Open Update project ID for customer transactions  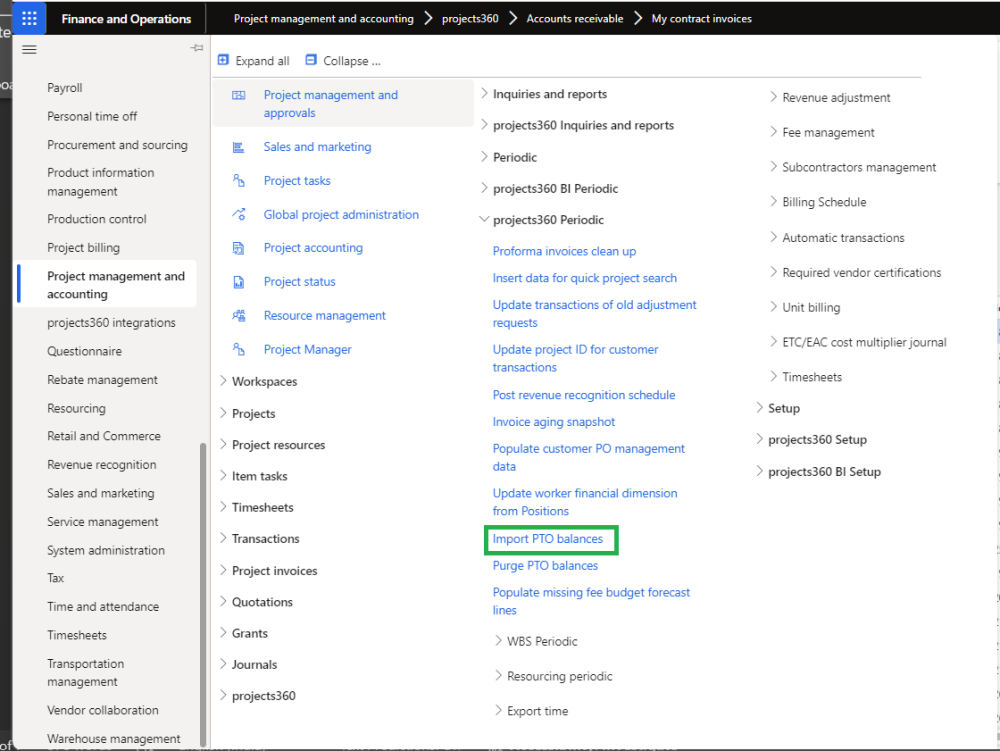coord(575,358)
